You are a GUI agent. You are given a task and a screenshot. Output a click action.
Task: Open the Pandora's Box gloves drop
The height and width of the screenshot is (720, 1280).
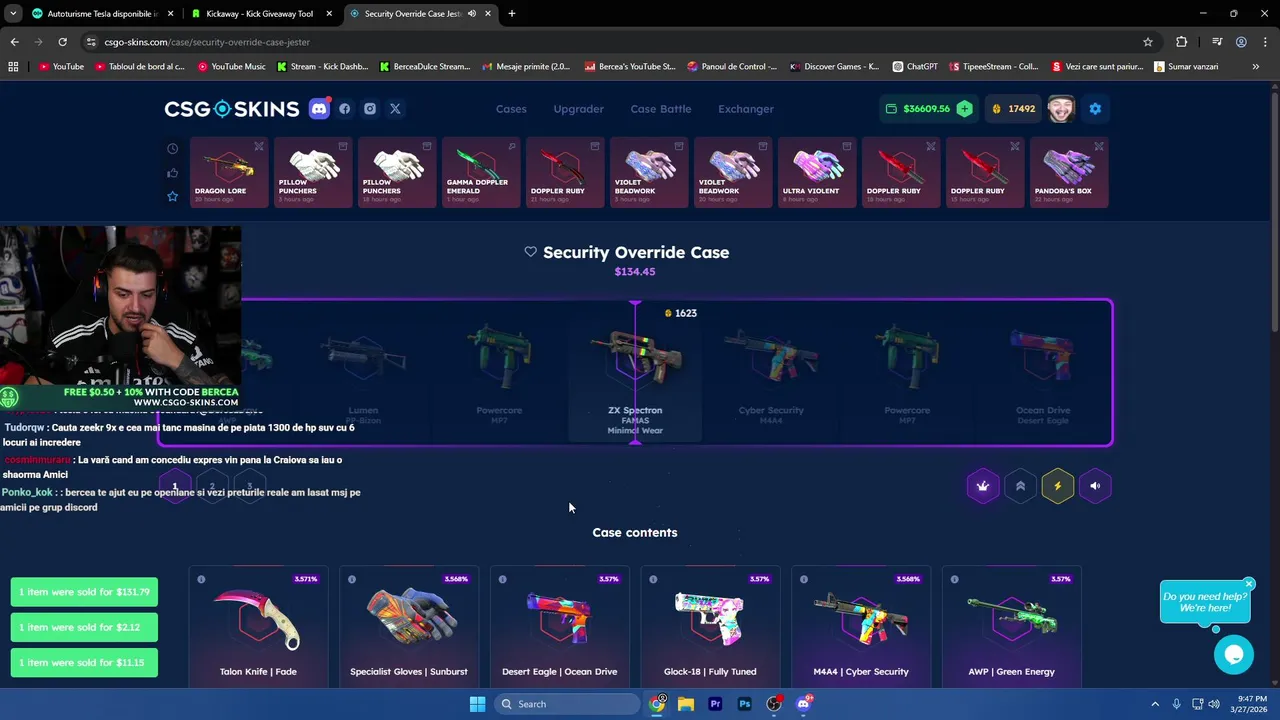pyautogui.click(x=1069, y=172)
